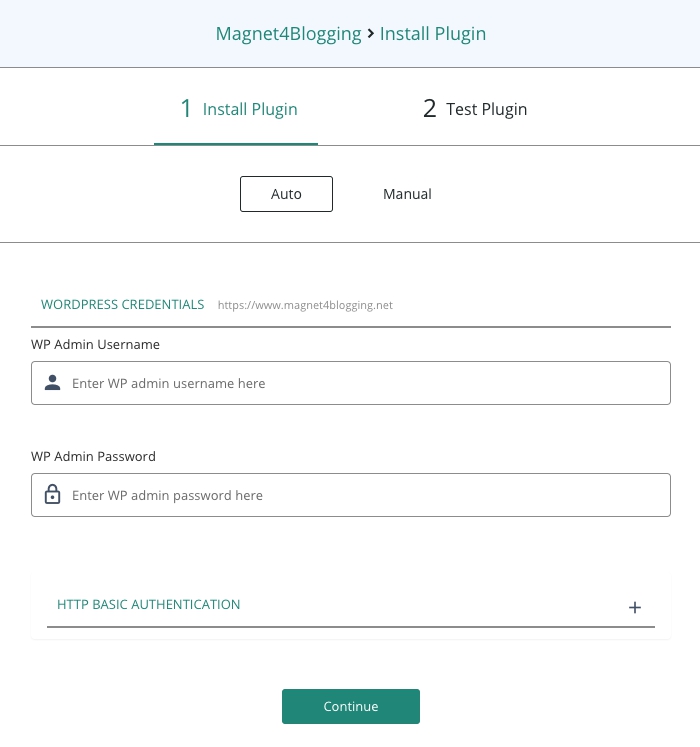This screenshot has height=747, width=700.
Task: Click the Install Plugin breadcrumb title
Action: pyautogui.click(x=433, y=34)
